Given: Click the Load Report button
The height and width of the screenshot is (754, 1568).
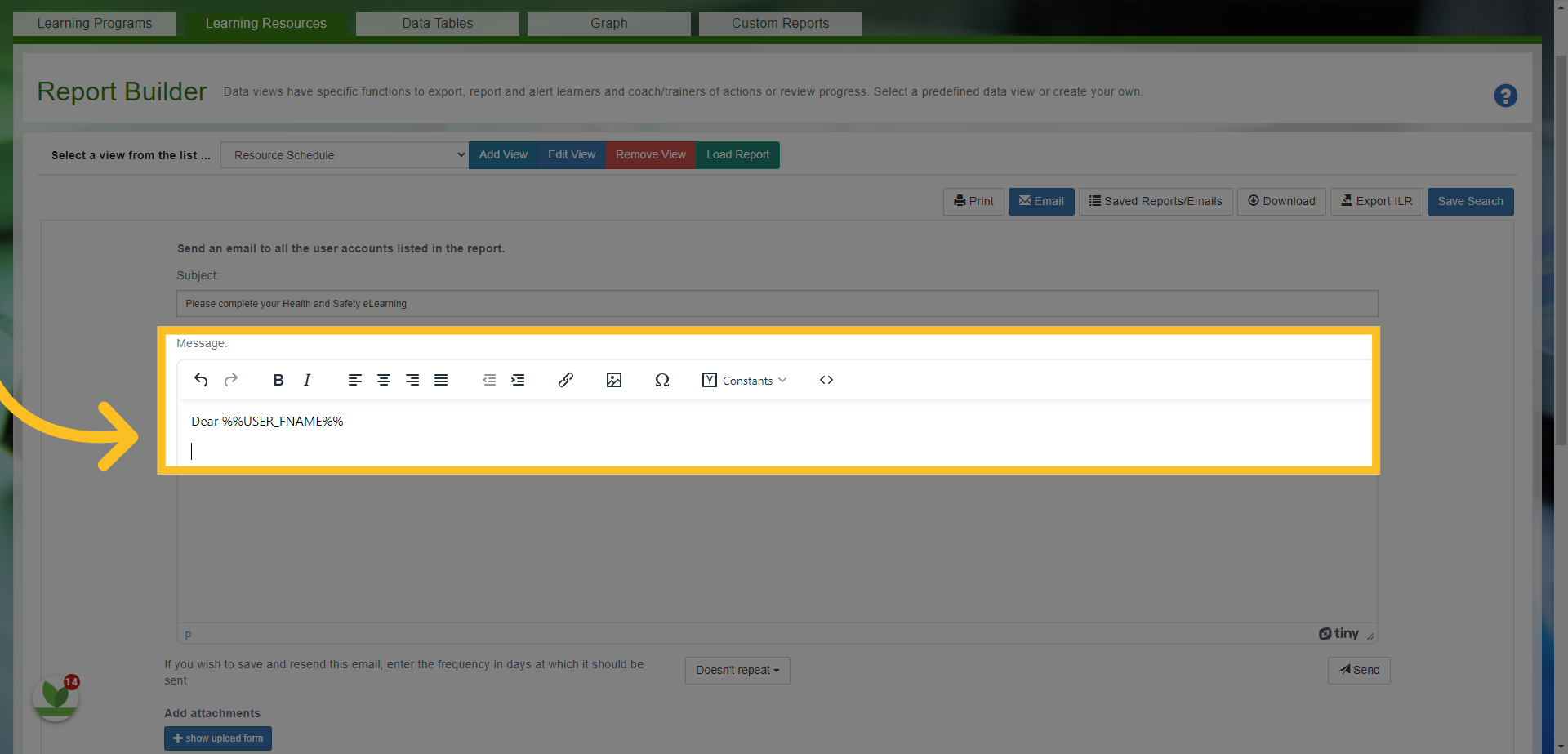Looking at the screenshot, I should [737, 155].
